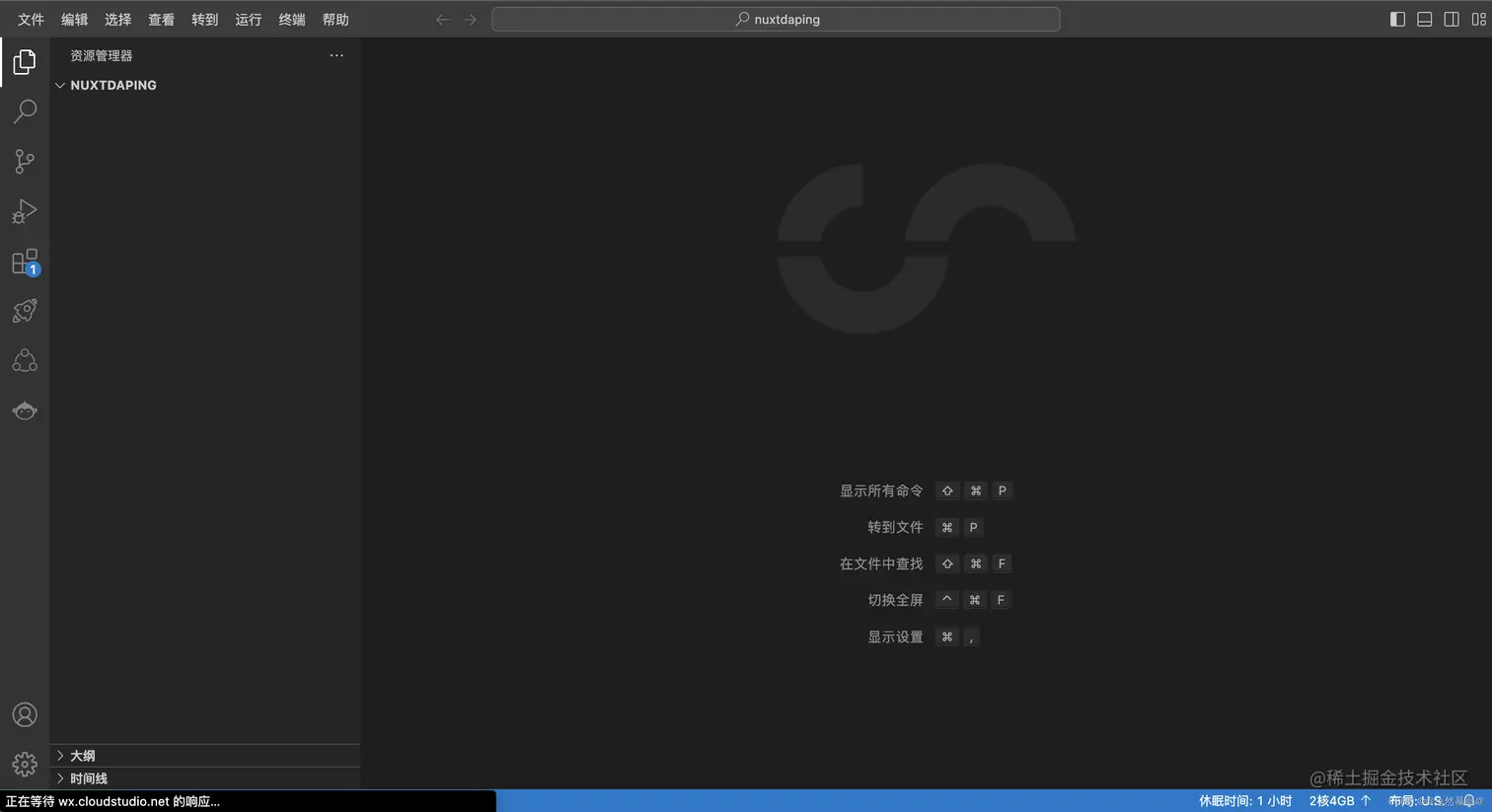Image resolution: width=1492 pixels, height=812 pixels.
Task: Open Explorer more actions ellipsis
Action: pyautogui.click(x=336, y=55)
